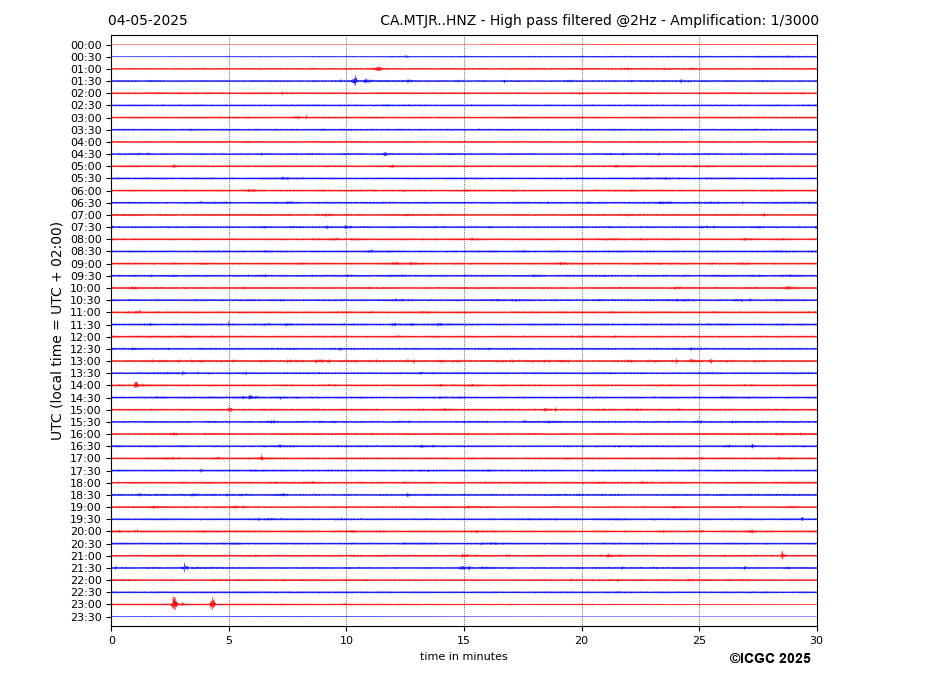Select the 08:00 time row label
The height and width of the screenshot is (696, 927).
pos(86,240)
